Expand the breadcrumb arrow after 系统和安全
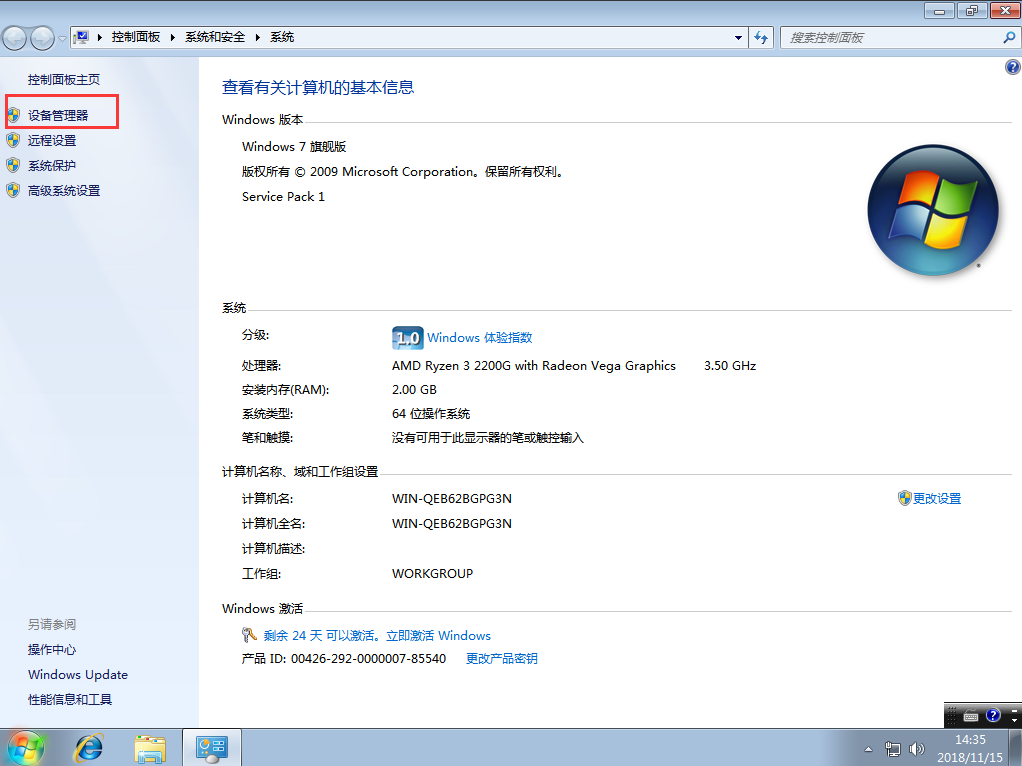1022x766 pixels. tap(257, 37)
